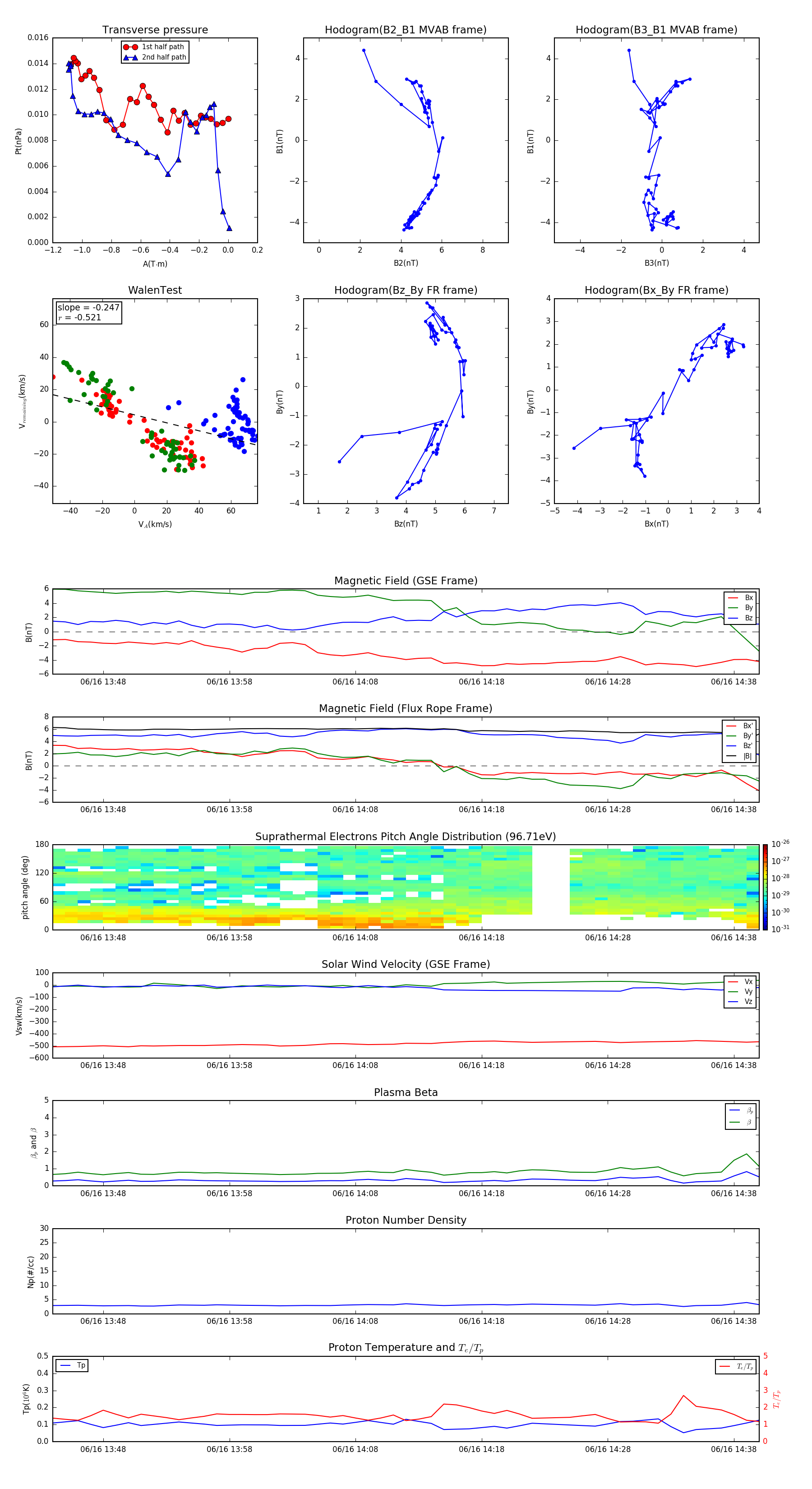Click the 'βp and β' y-axis label
812x1489 pixels.
33,1143
